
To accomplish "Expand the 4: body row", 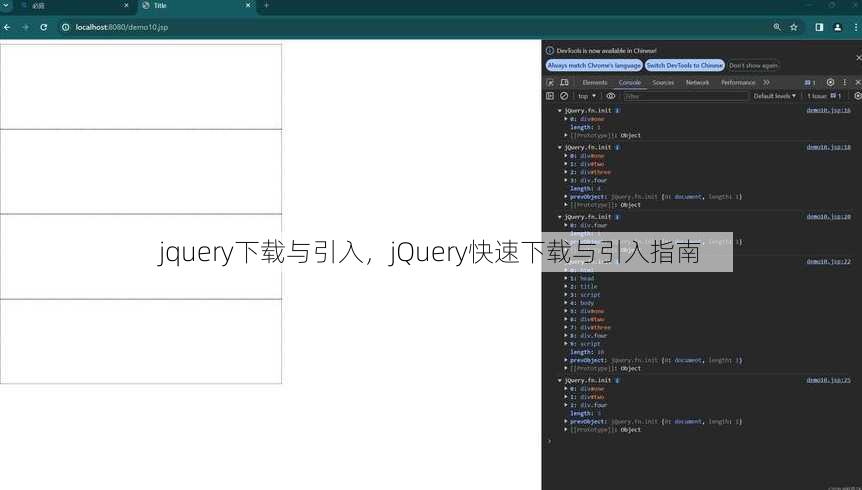I will (566, 303).
